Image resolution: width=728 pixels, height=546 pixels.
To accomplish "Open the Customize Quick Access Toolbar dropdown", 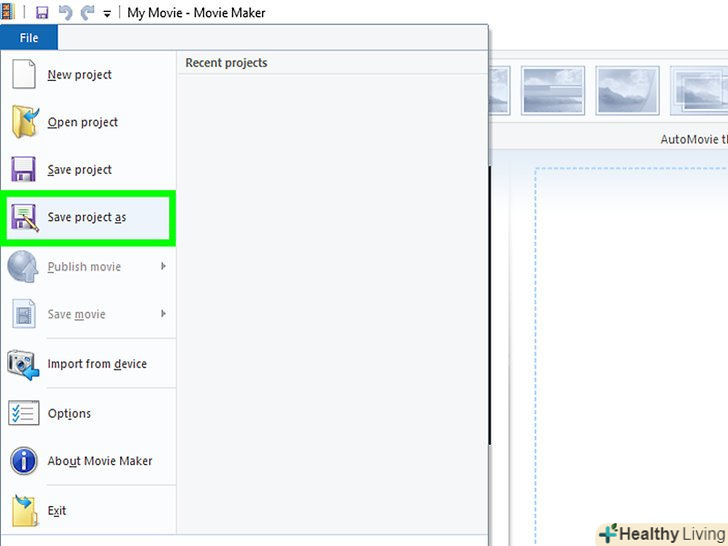I will click(107, 14).
